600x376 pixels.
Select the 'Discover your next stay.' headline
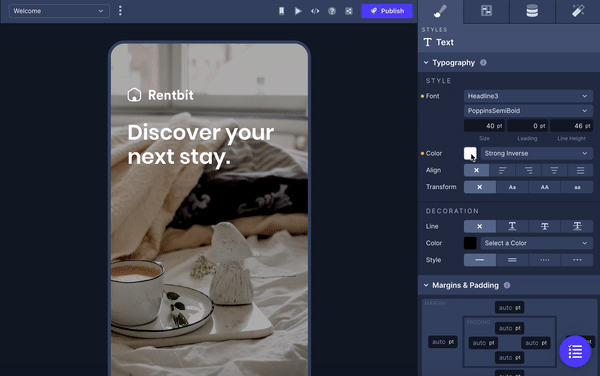(x=201, y=145)
